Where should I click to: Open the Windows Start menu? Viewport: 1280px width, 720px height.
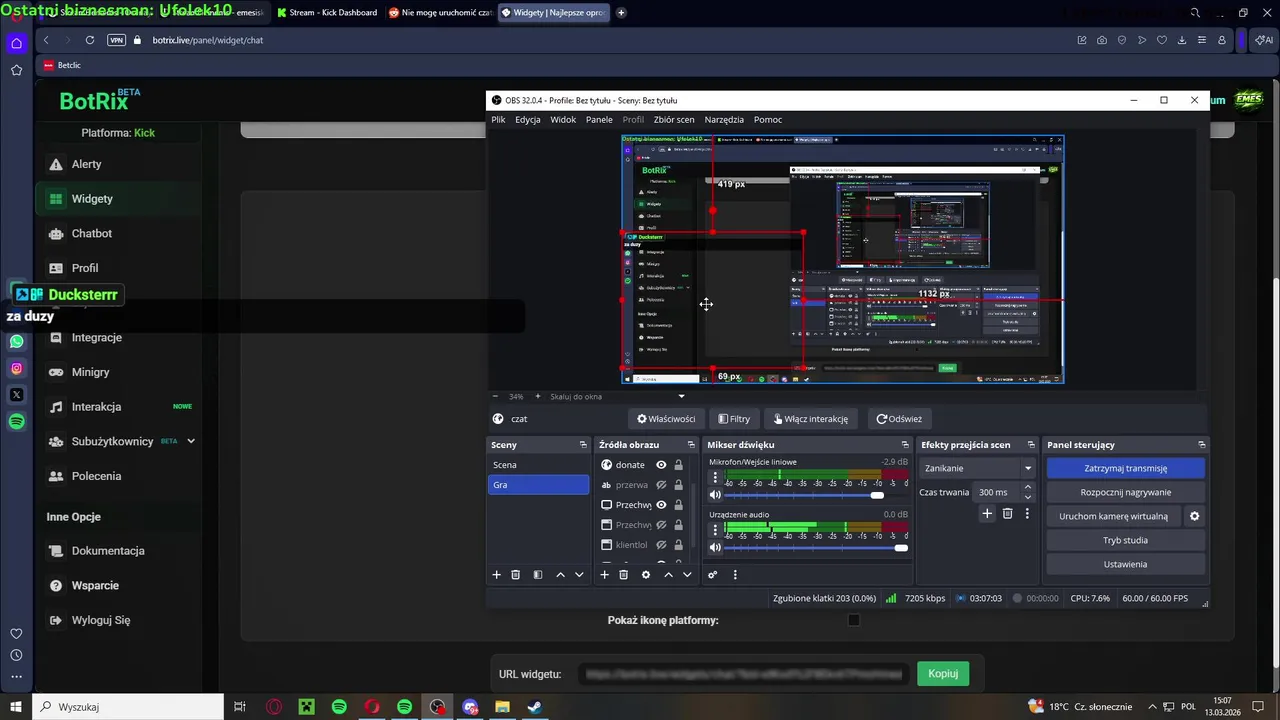pyautogui.click(x=16, y=707)
